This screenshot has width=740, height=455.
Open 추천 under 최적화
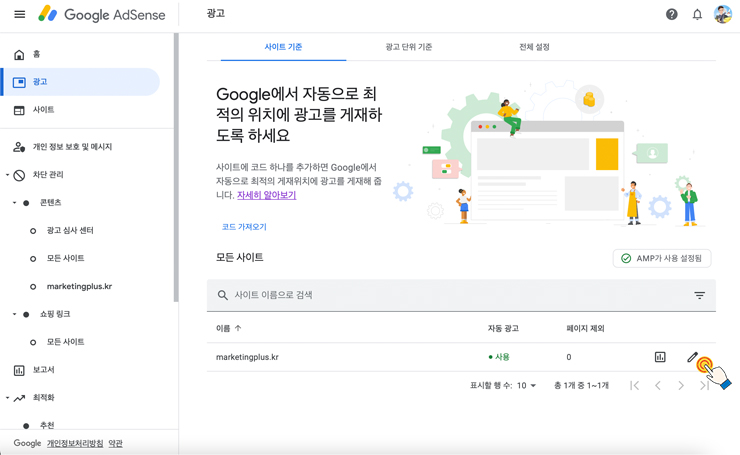pyautogui.click(x=47, y=425)
